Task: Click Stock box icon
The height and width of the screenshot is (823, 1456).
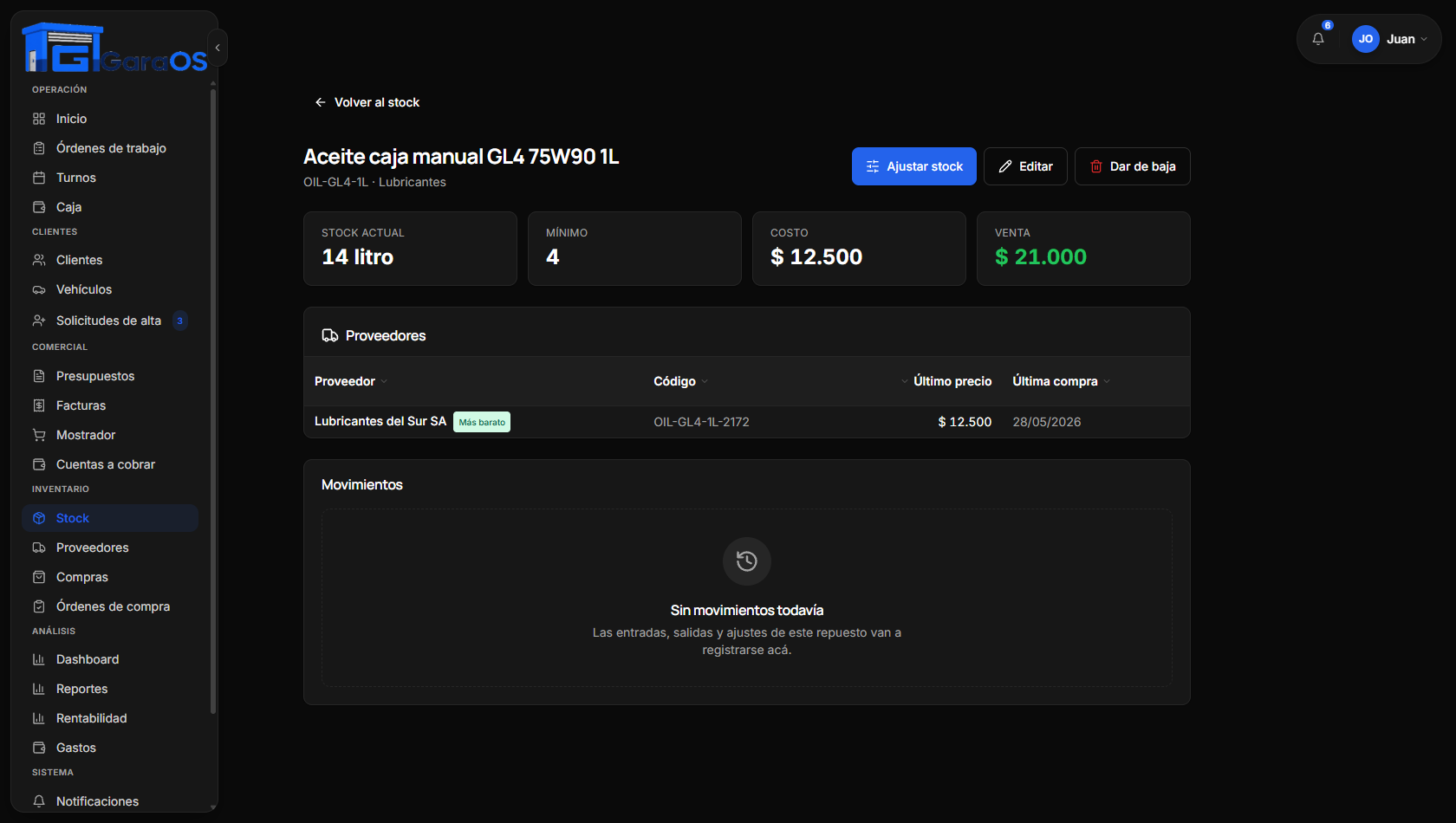Action: (39, 518)
